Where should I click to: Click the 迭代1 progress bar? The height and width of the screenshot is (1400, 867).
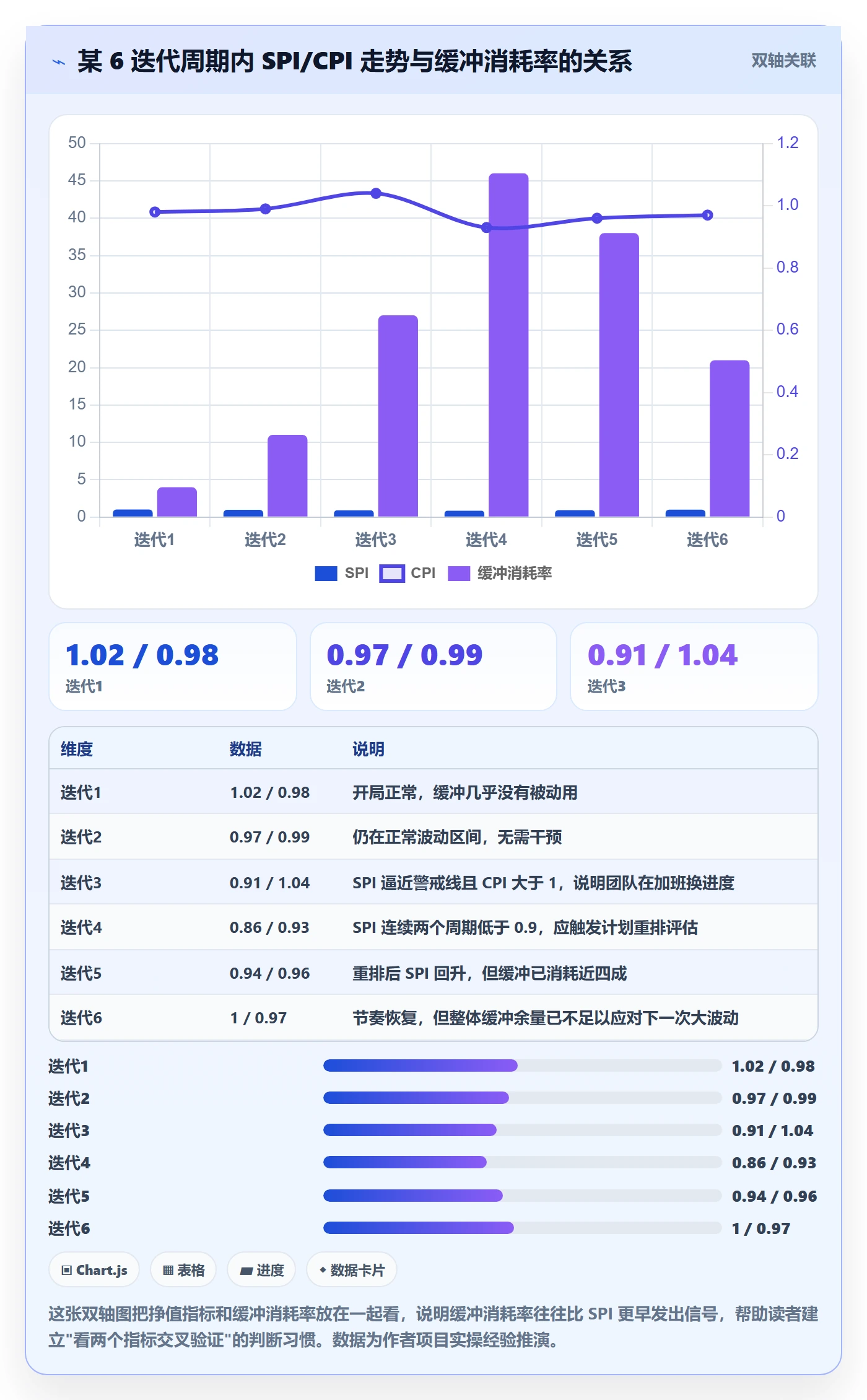coord(522,1065)
